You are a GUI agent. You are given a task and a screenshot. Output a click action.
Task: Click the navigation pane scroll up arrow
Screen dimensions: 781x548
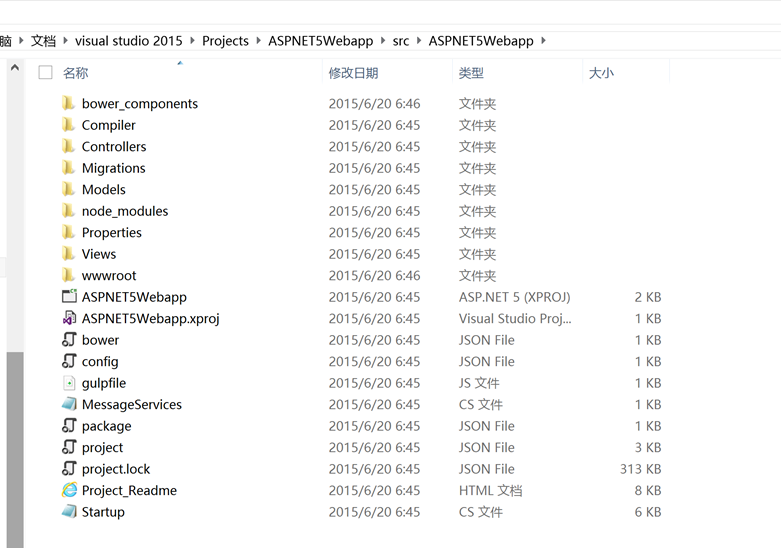15,67
